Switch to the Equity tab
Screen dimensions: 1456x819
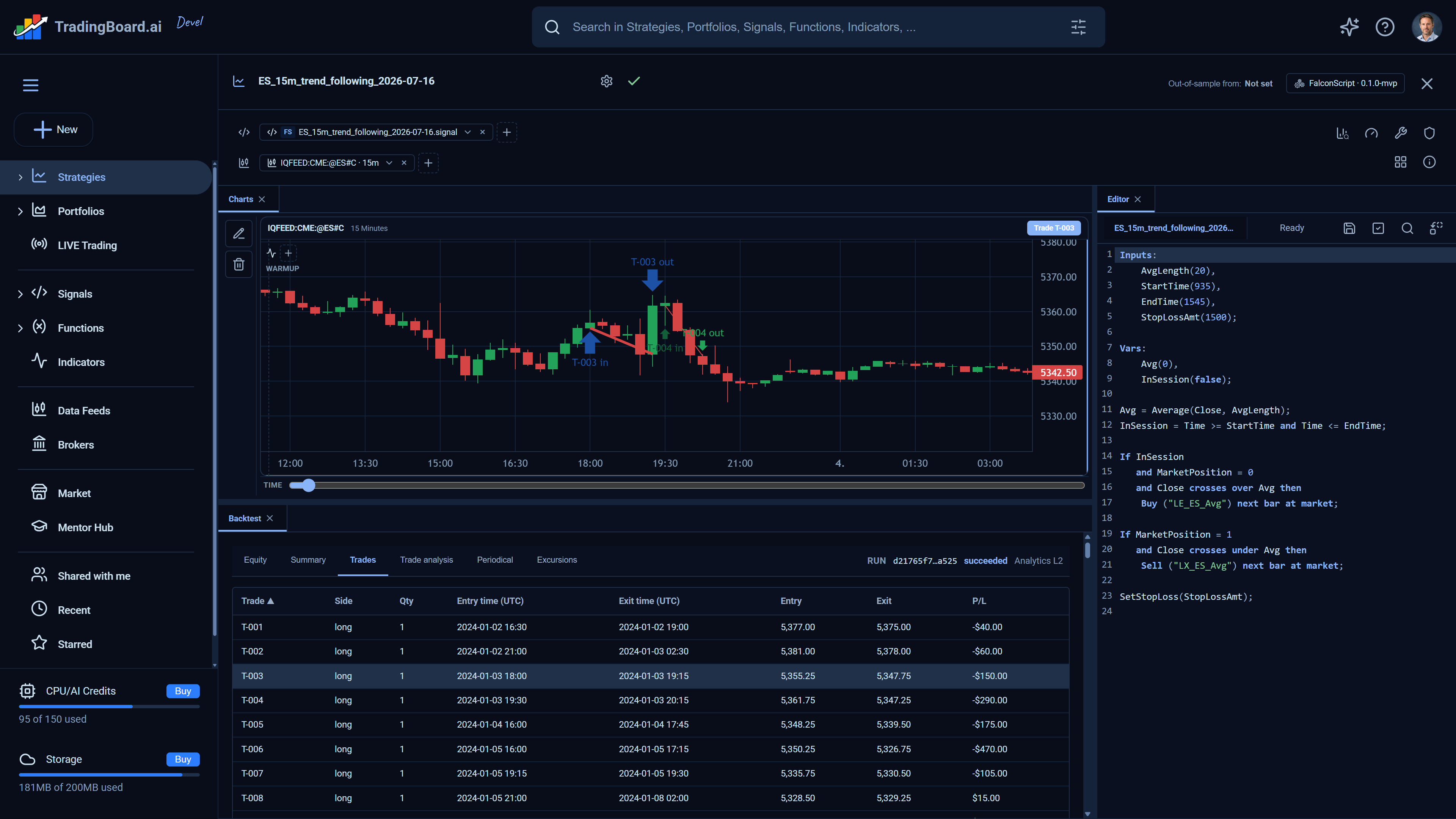255,560
